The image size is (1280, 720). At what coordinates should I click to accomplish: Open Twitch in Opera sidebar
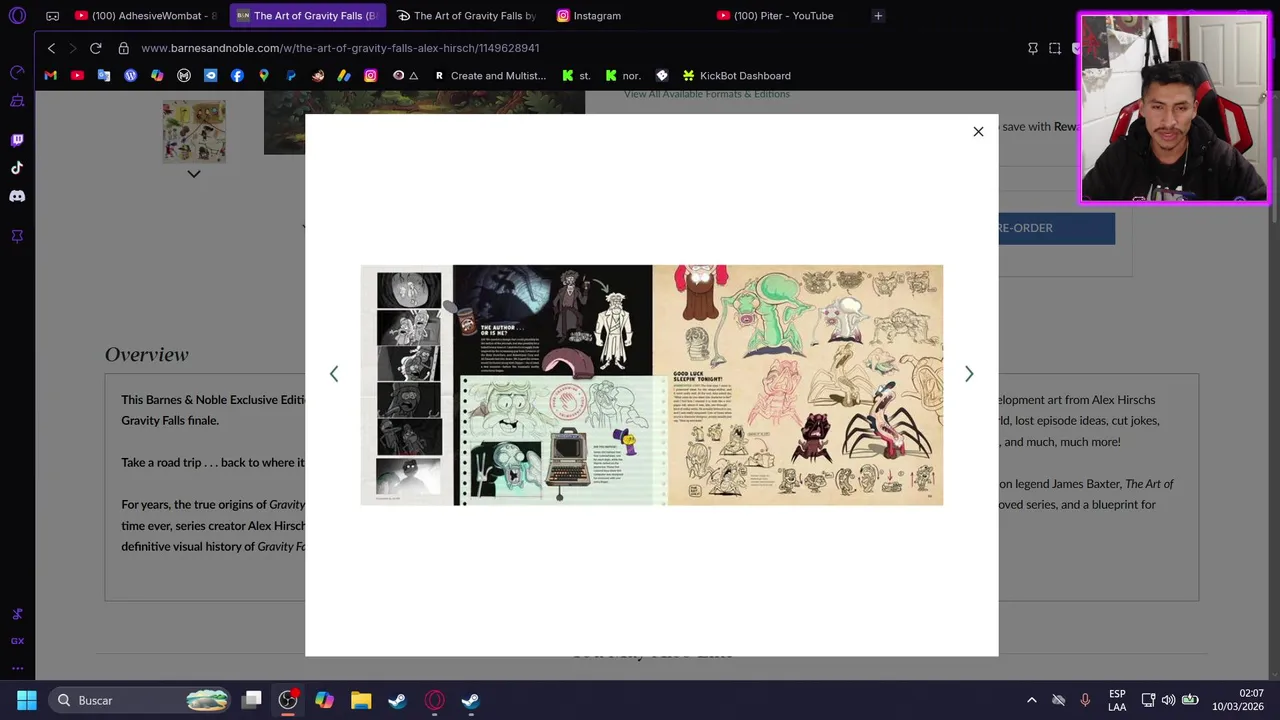tap(17, 140)
